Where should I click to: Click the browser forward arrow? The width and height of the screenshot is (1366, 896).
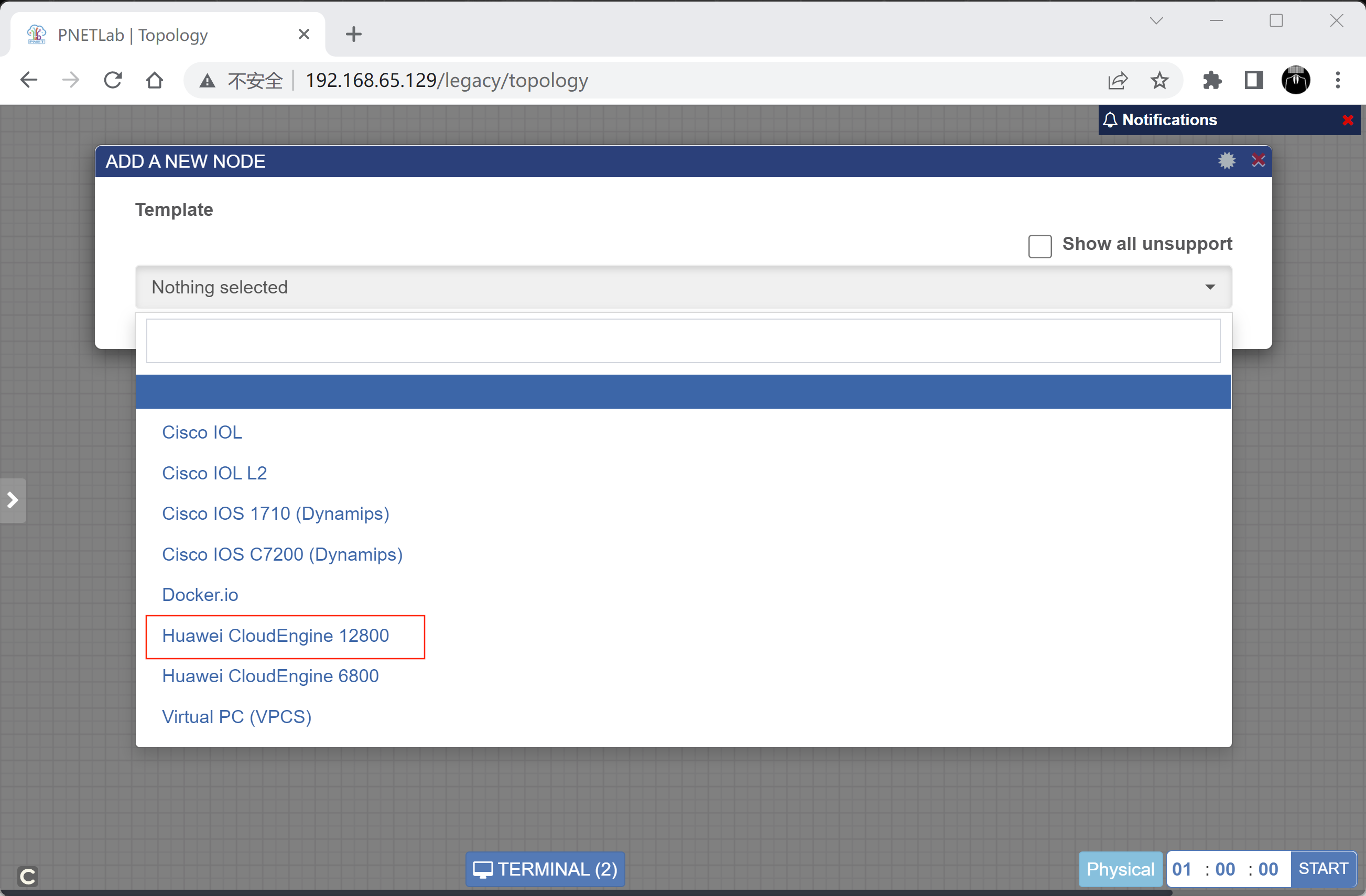pos(71,80)
